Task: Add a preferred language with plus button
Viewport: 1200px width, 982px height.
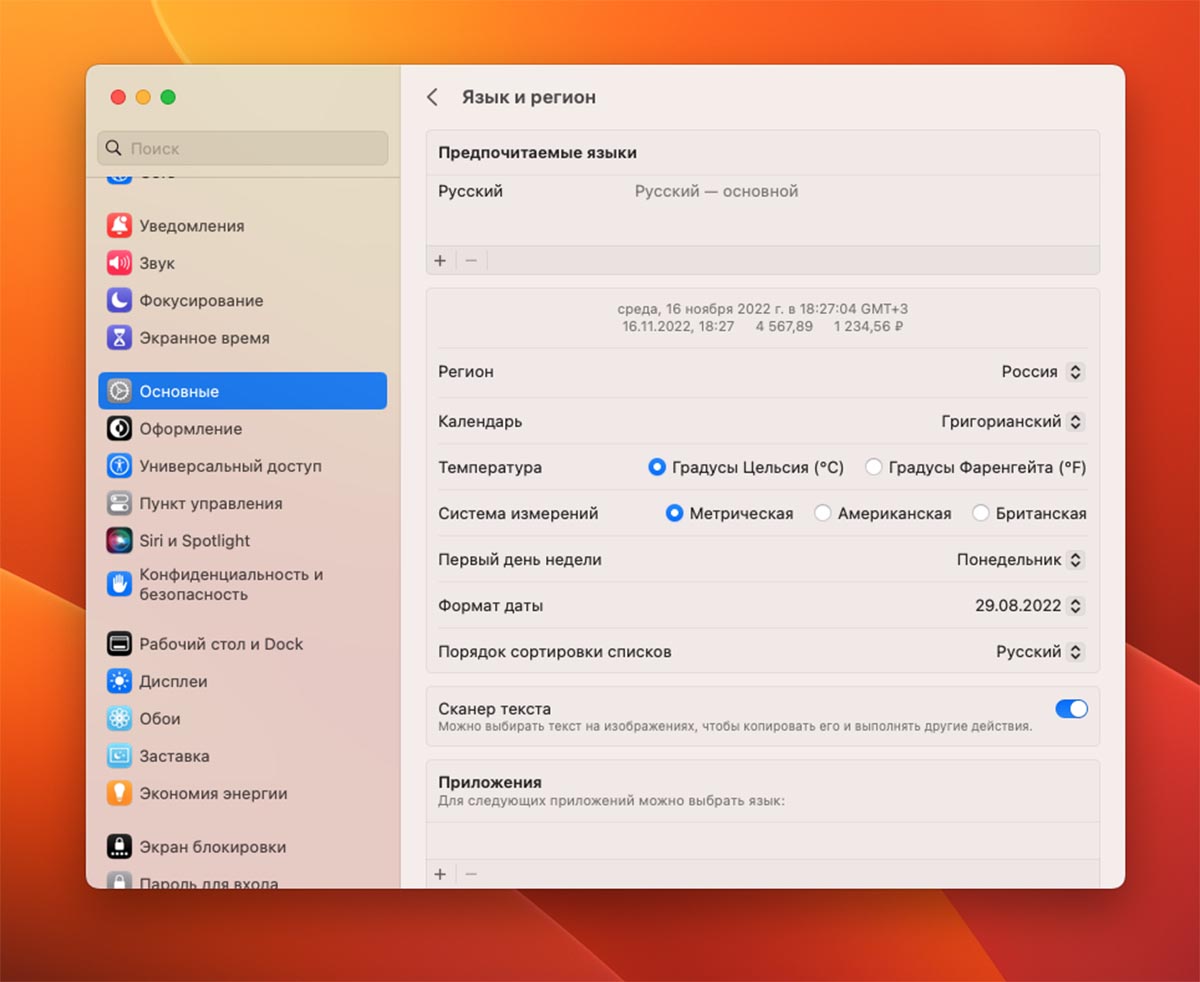Action: (440, 261)
